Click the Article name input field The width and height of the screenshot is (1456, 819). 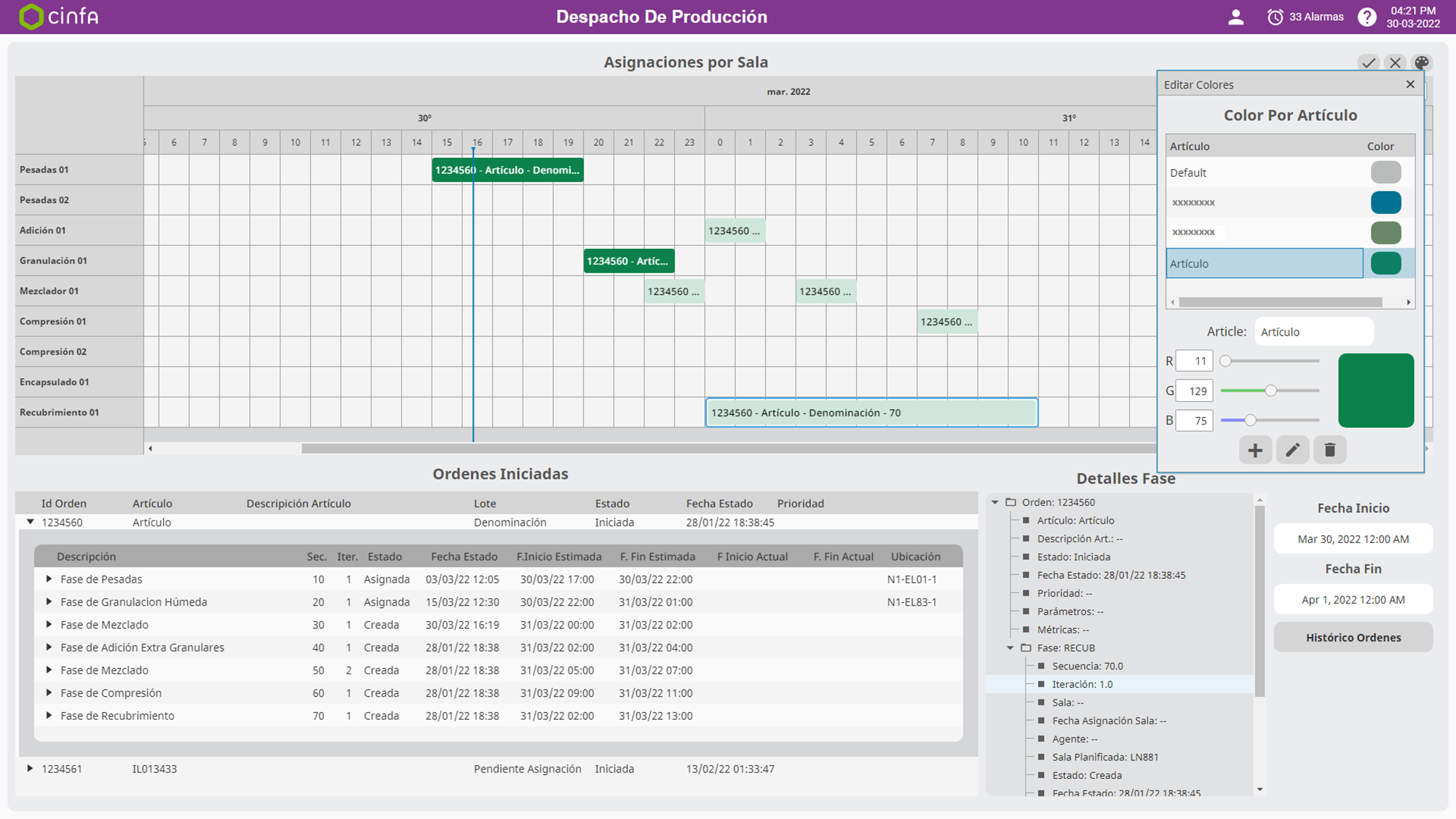1313,332
